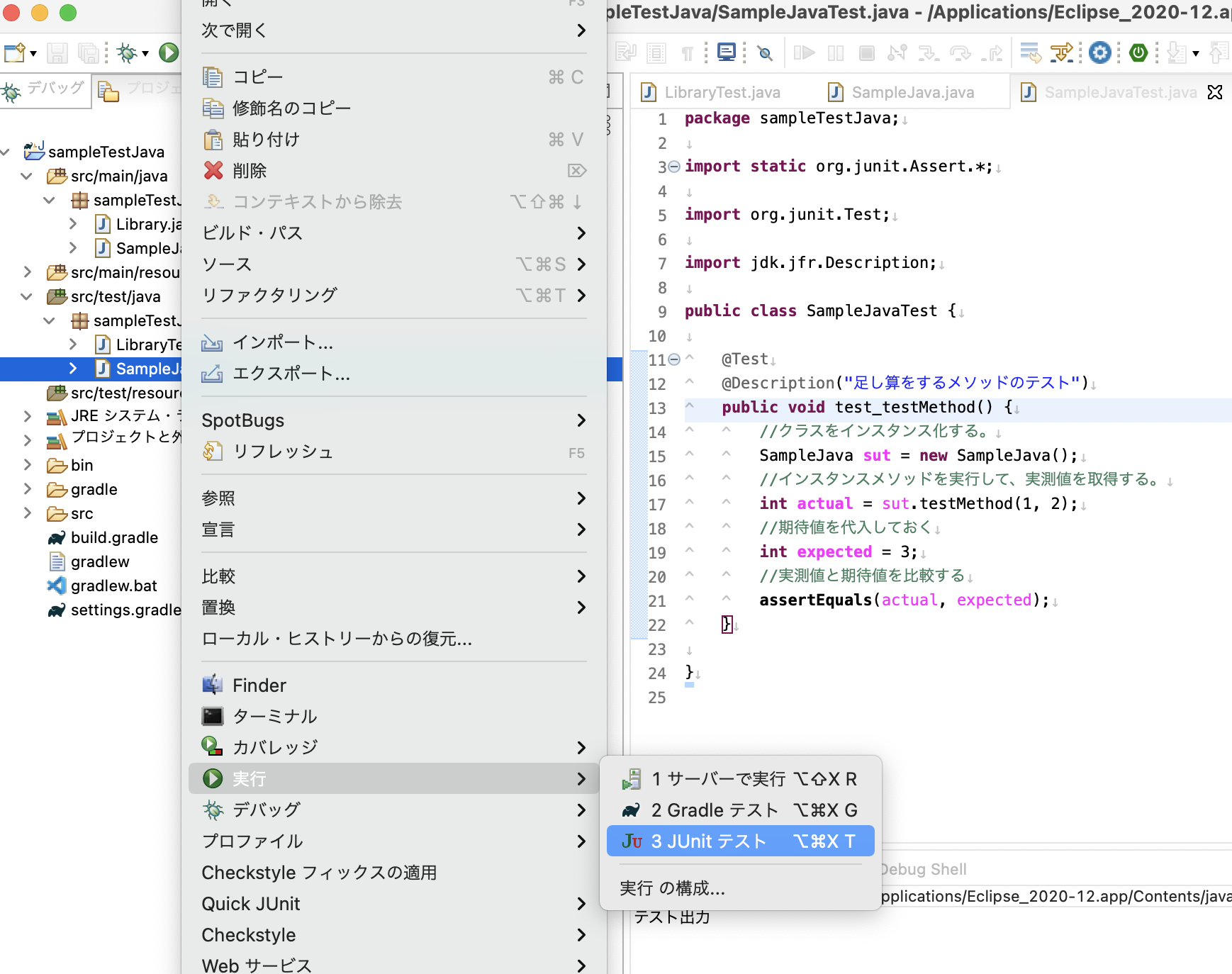Toggle Show Whitespace Characters pilcrow button
Screen dimensions: 1232x974
tap(687, 53)
